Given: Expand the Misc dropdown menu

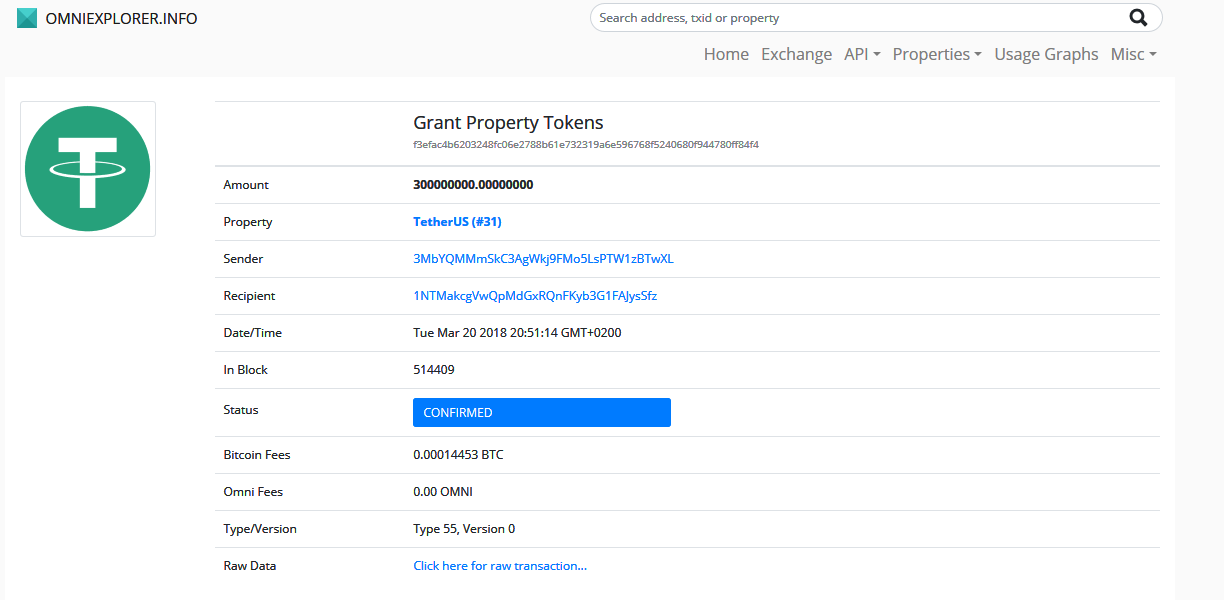Looking at the screenshot, I should coord(1133,54).
